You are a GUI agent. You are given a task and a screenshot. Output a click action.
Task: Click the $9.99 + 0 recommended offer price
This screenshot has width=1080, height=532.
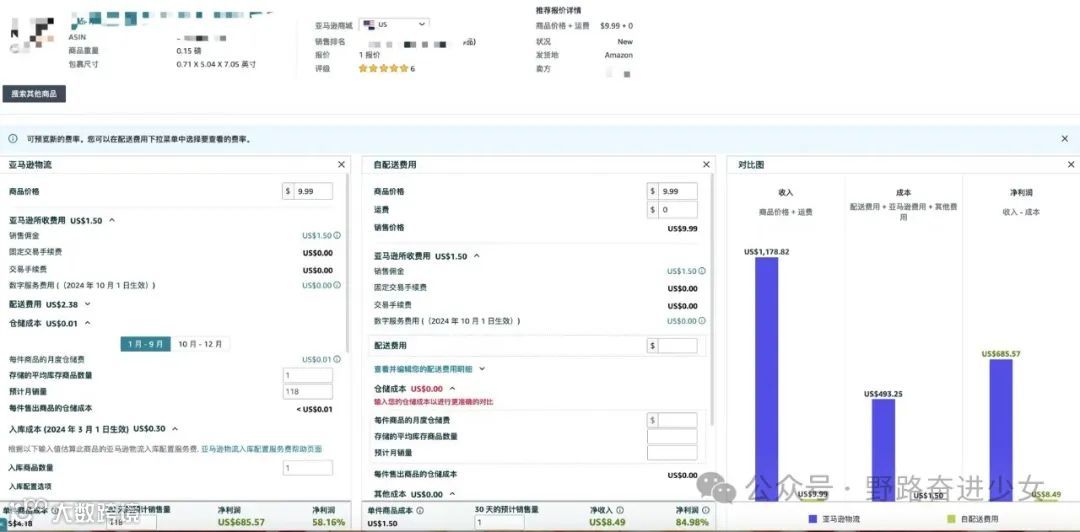pos(616,25)
